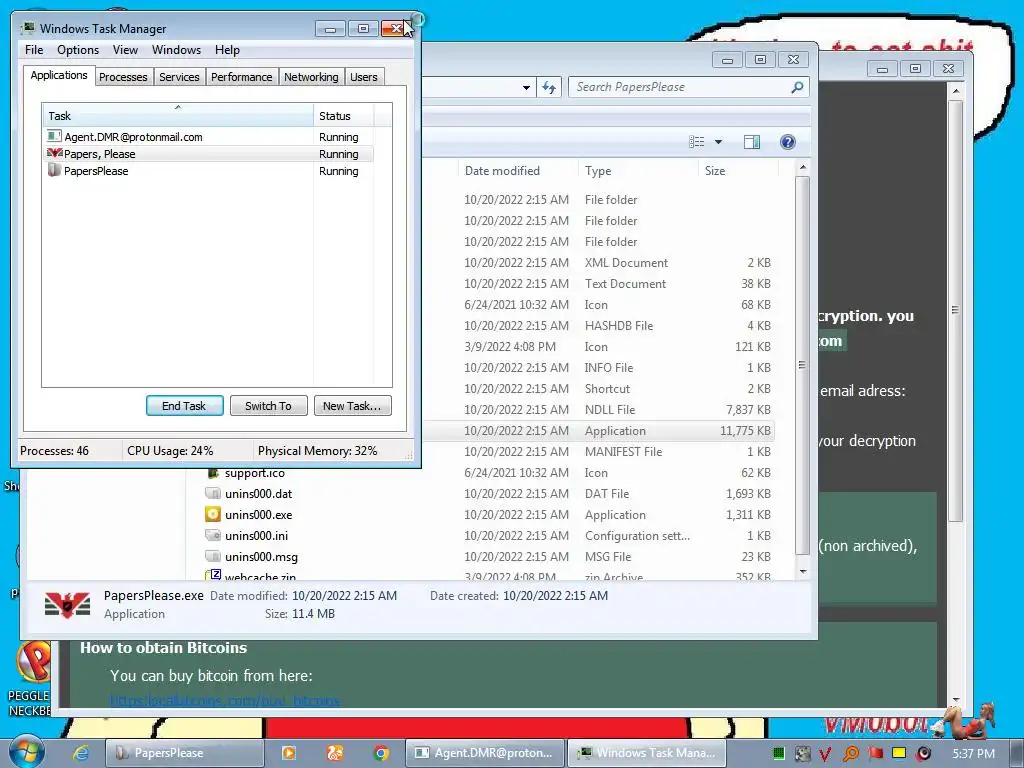1024x768 pixels.
Task: Select the Agent.DMR@protonmail.com task
Action: point(208,136)
